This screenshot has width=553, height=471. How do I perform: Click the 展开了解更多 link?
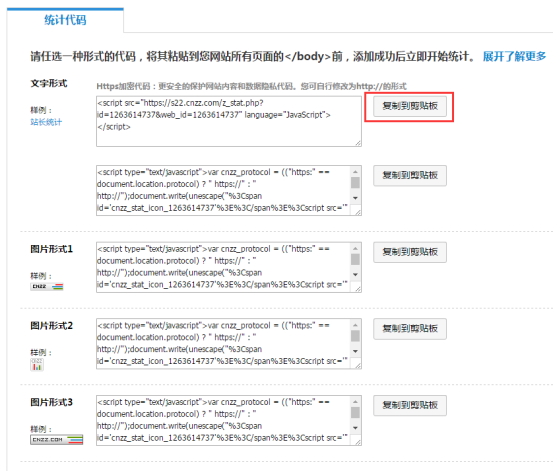click(x=514, y=56)
